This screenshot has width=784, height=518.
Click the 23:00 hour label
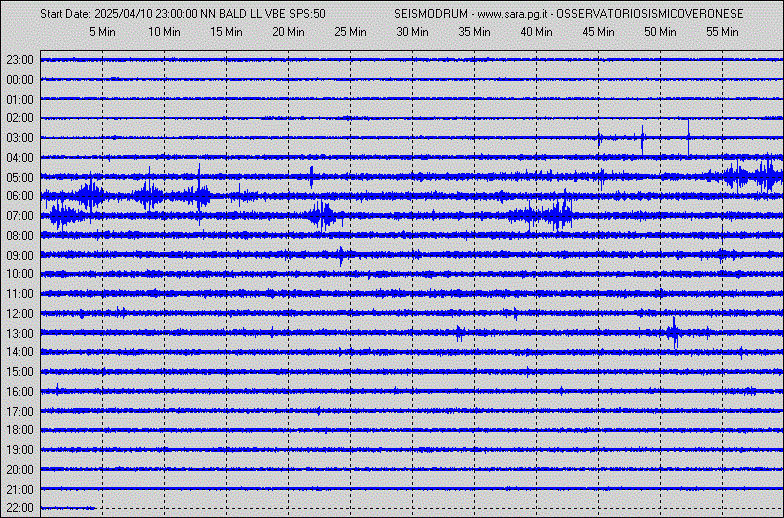(x=20, y=60)
